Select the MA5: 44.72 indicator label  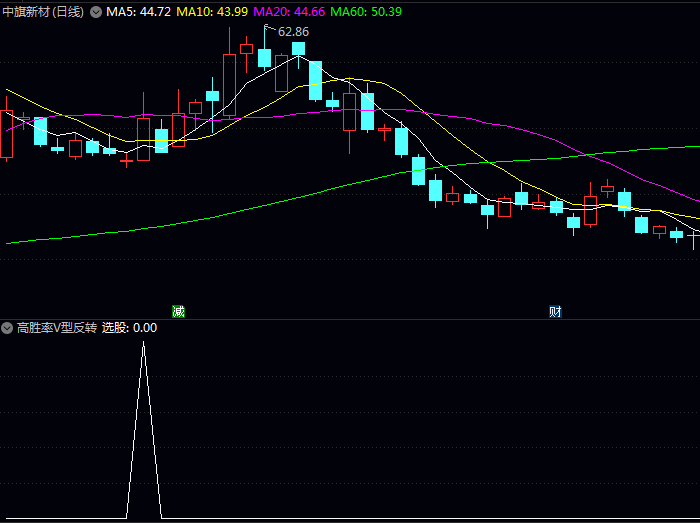(x=139, y=12)
